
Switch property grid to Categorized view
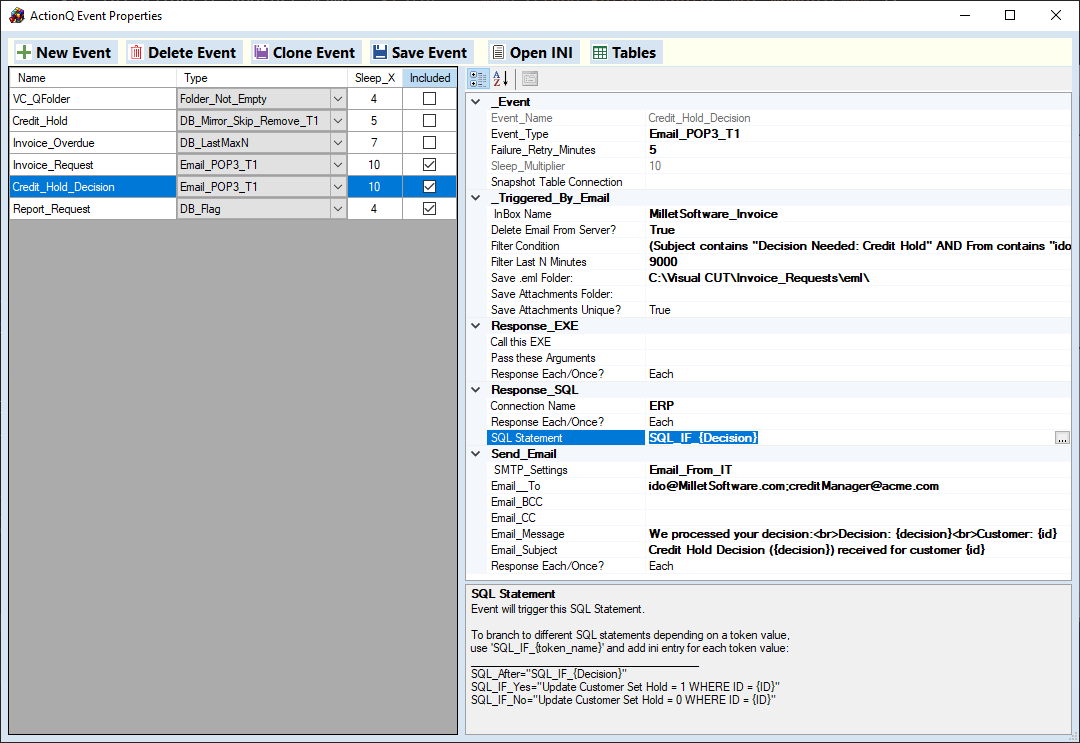click(478, 79)
